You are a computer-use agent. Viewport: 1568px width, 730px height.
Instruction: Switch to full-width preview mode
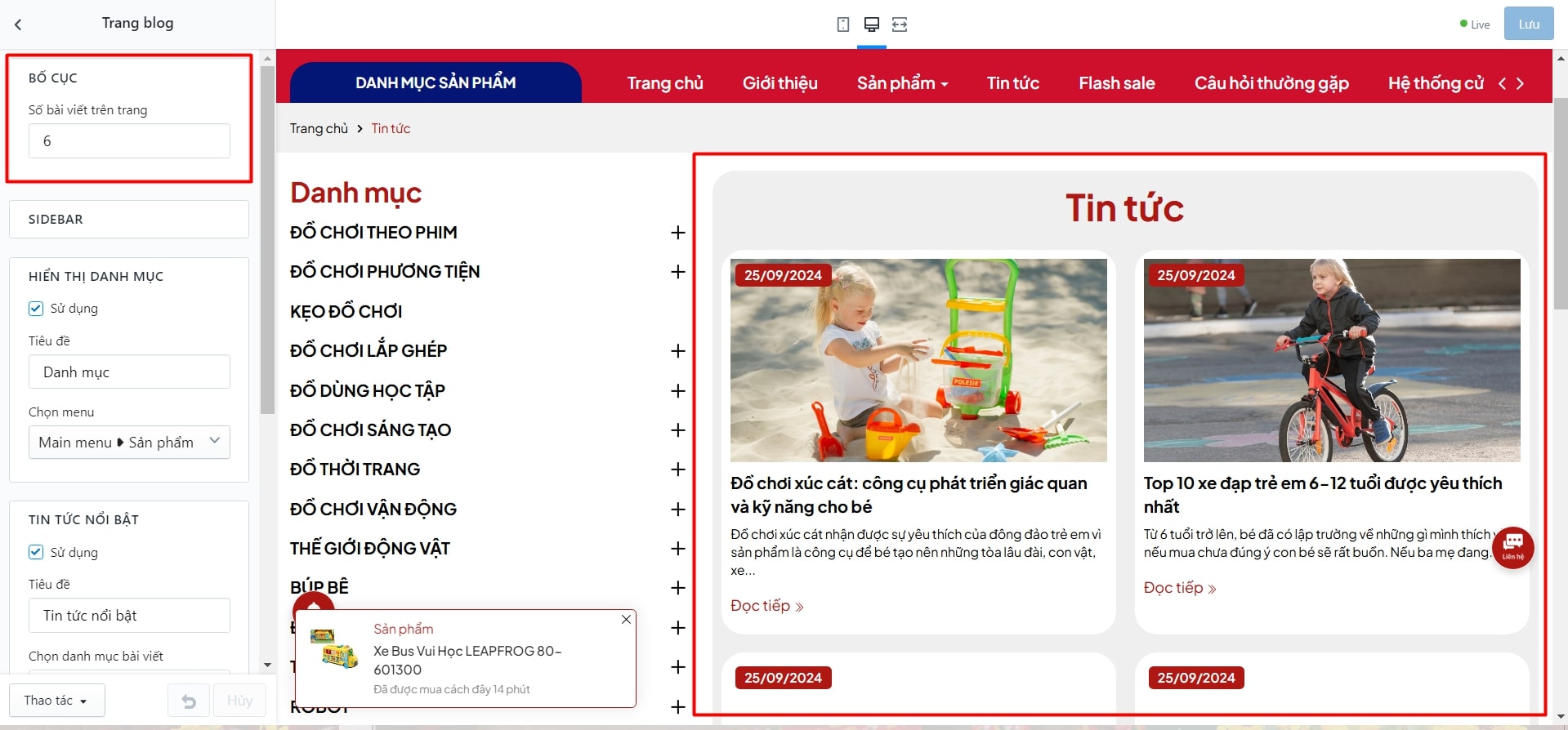(x=900, y=24)
